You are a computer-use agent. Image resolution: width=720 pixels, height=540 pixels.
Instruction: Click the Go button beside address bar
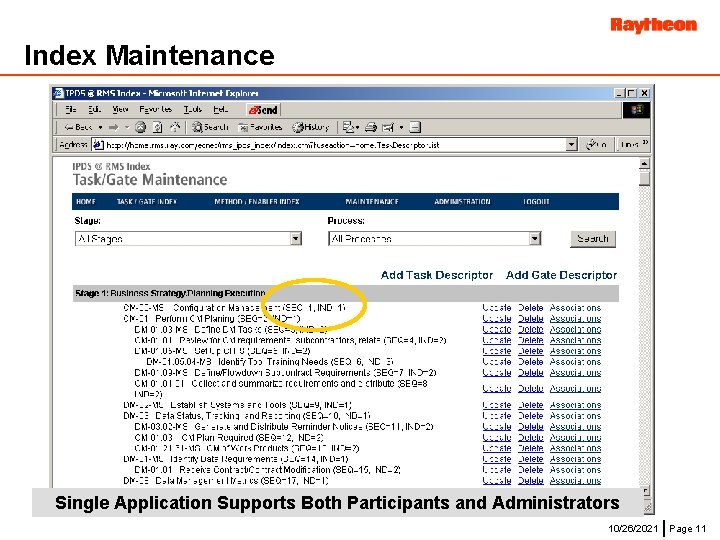coord(596,145)
